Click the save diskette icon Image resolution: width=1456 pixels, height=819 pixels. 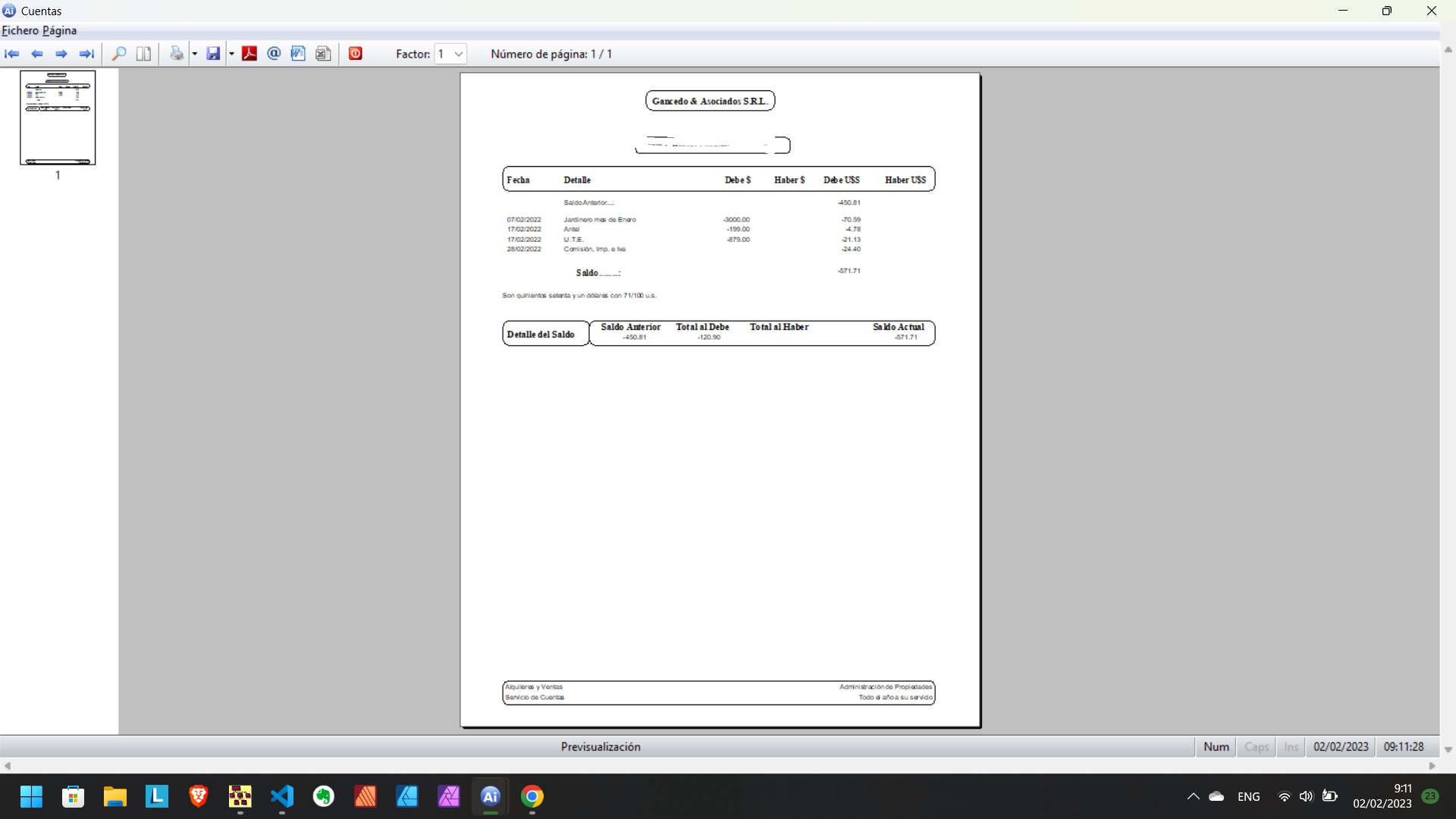213,54
